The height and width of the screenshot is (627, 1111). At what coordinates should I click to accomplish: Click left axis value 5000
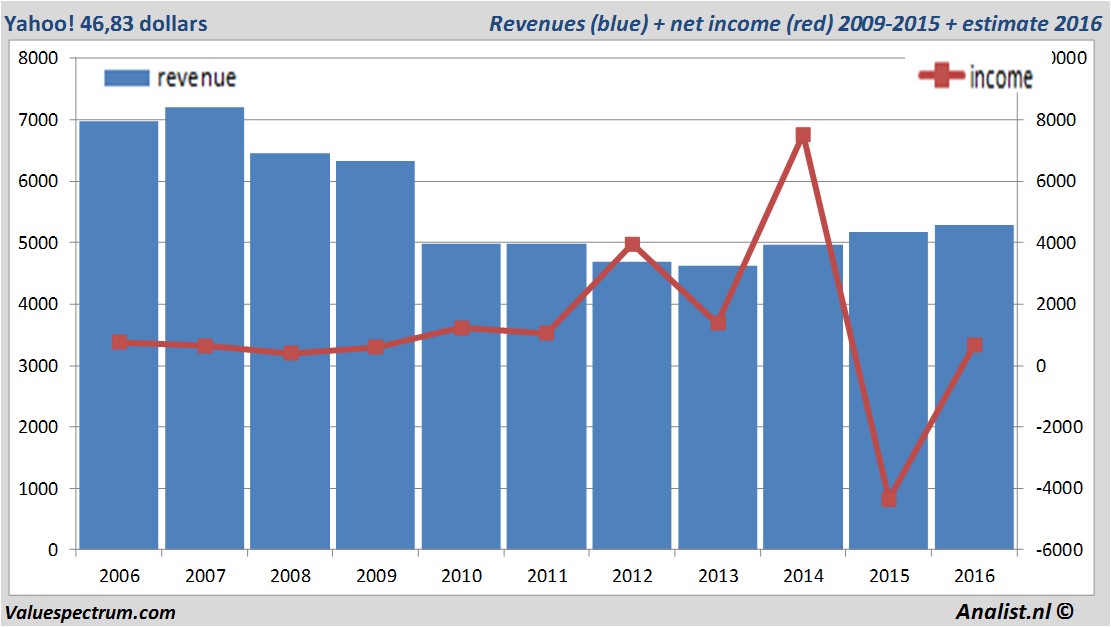coord(38,243)
